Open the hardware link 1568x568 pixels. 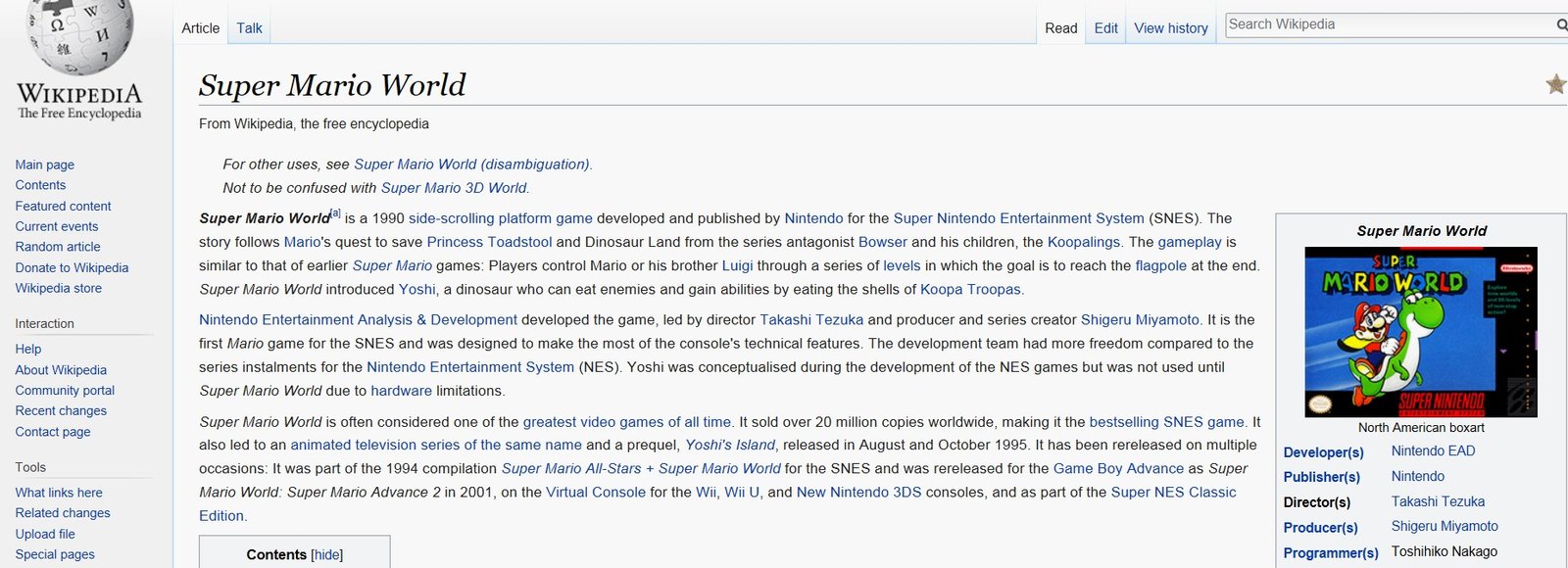click(401, 391)
